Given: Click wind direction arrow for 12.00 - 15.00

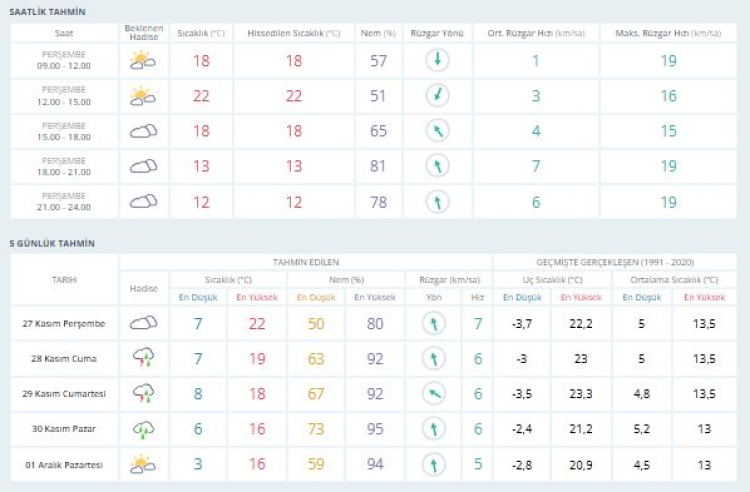Looking at the screenshot, I should click(x=436, y=96).
